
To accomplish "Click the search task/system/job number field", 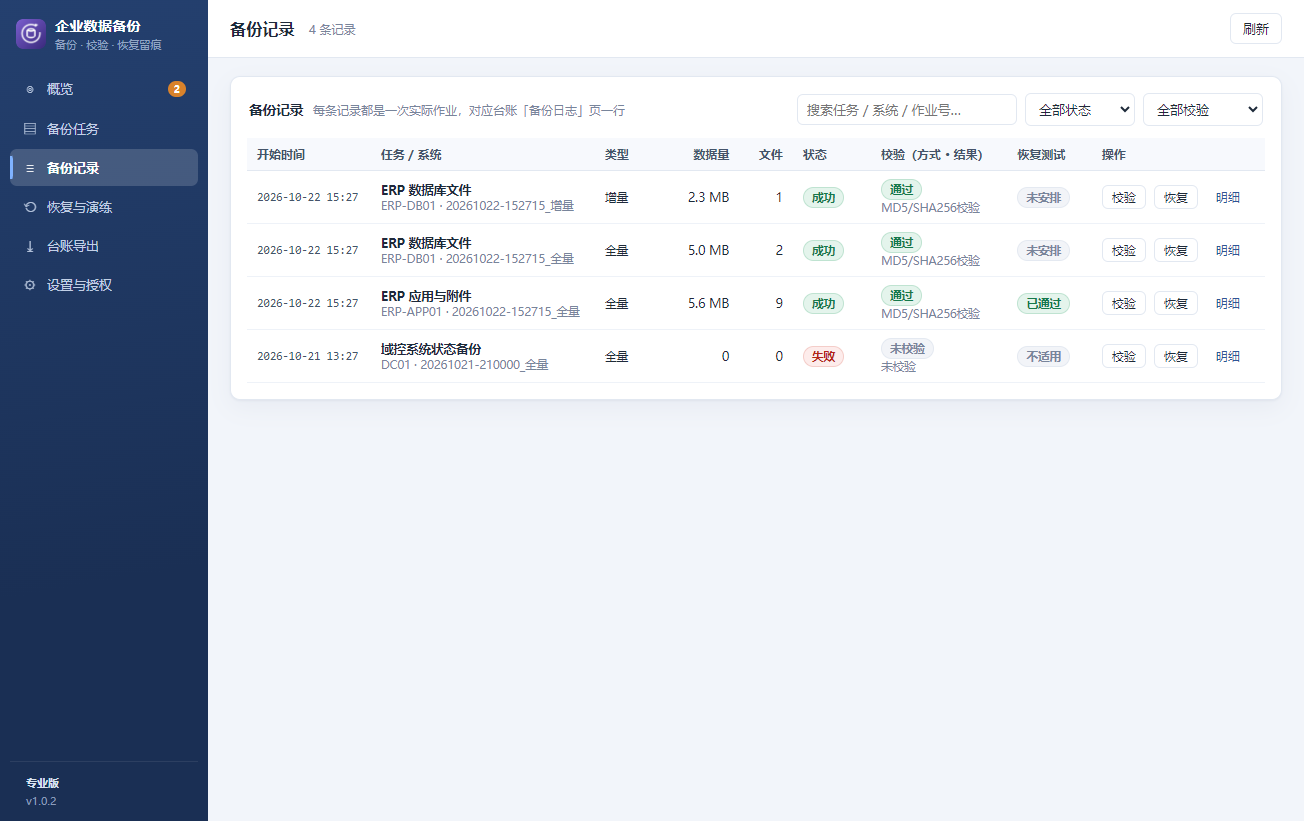I will tap(907, 110).
